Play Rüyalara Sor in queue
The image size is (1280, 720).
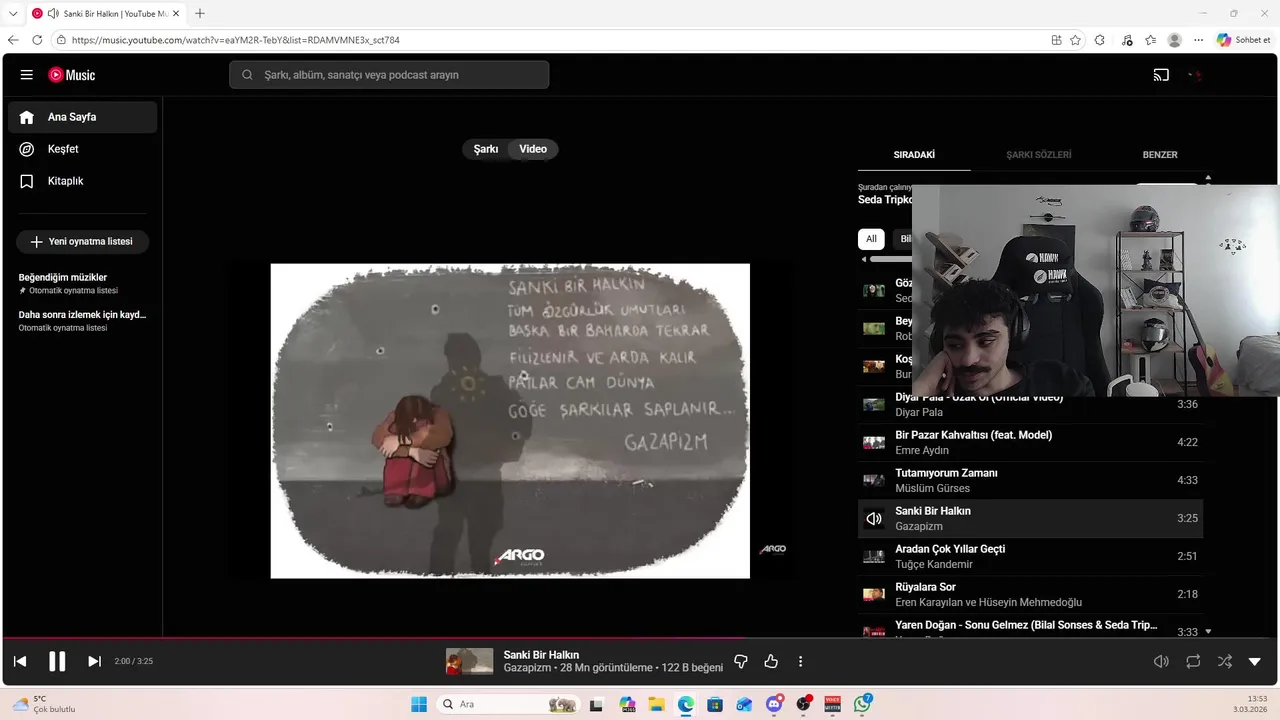pos(1030,594)
